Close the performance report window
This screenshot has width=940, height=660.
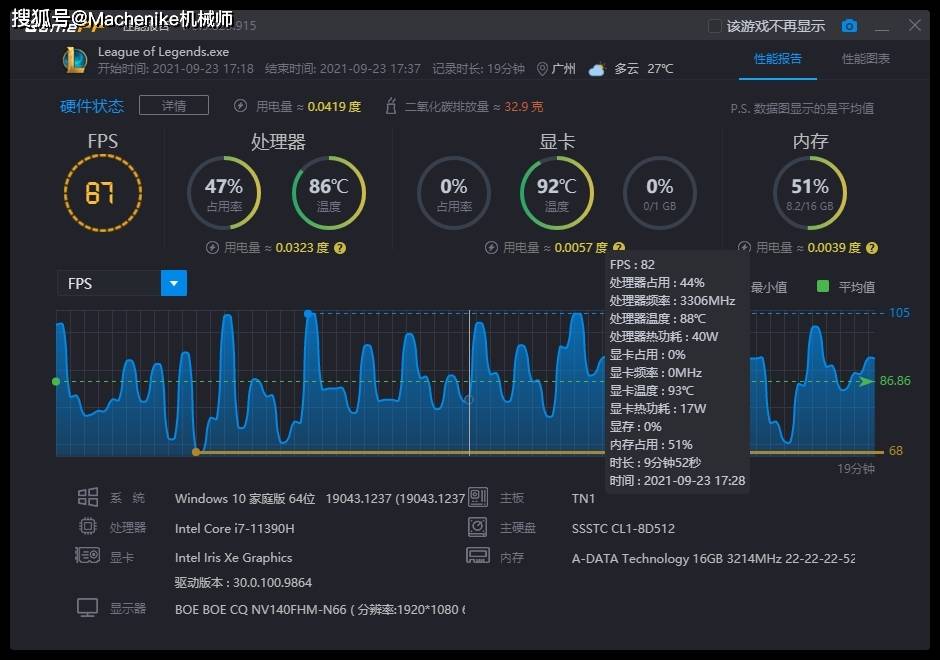(x=915, y=25)
